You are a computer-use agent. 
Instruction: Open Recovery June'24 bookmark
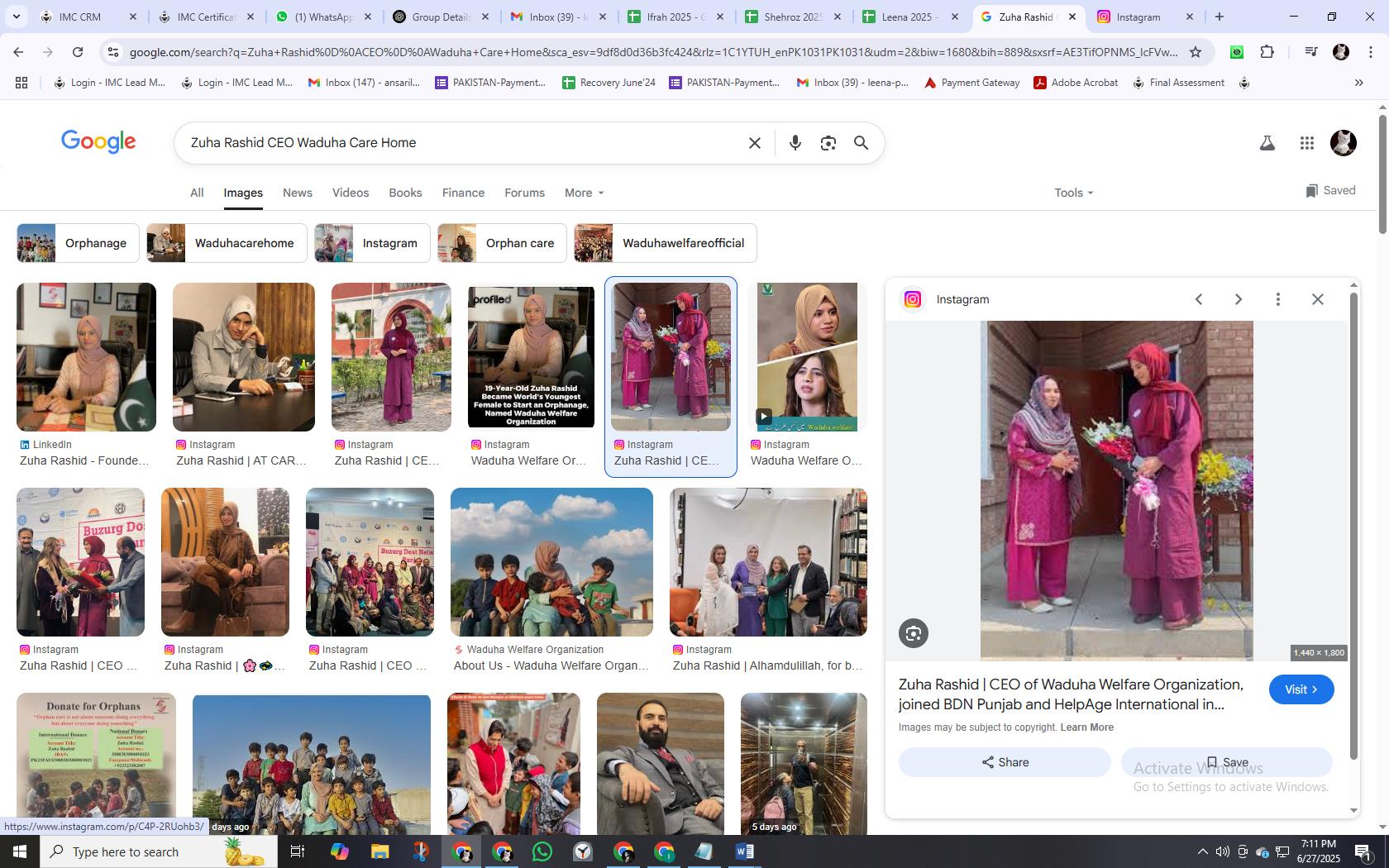[609, 83]
